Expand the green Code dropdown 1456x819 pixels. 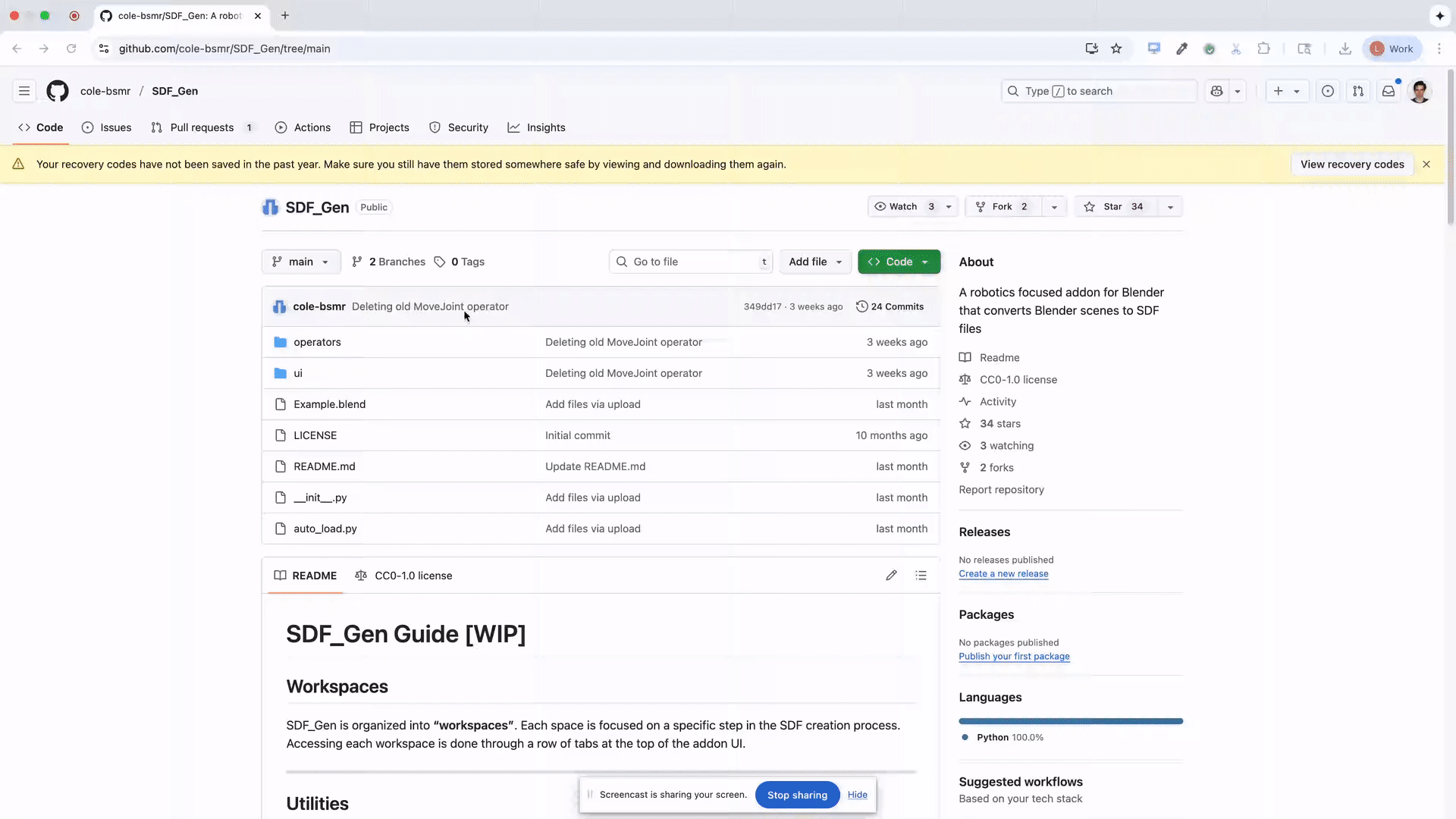coord(899,262)
